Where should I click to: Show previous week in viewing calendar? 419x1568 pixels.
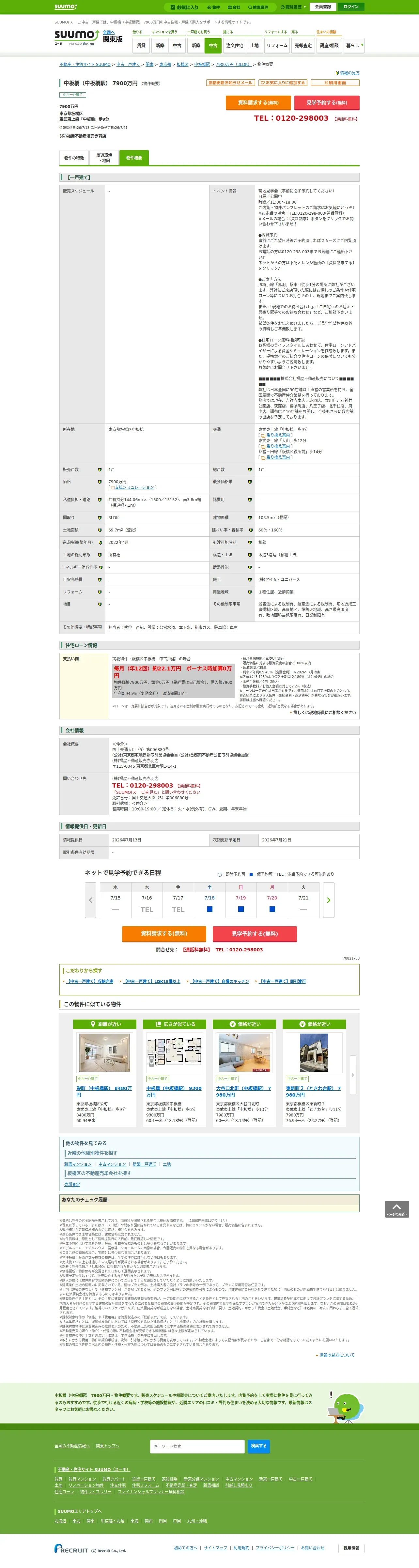tap(91, 900)
